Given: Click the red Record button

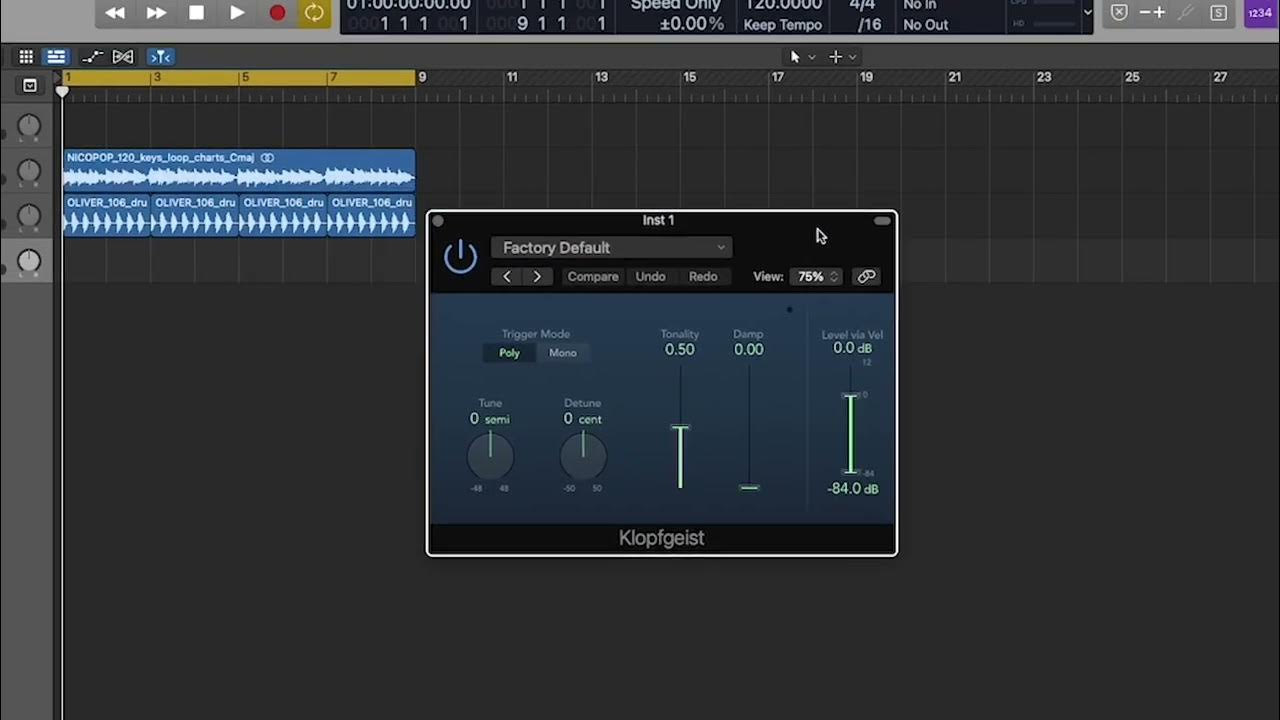Looking at the screenshot, I should (277, 13).
